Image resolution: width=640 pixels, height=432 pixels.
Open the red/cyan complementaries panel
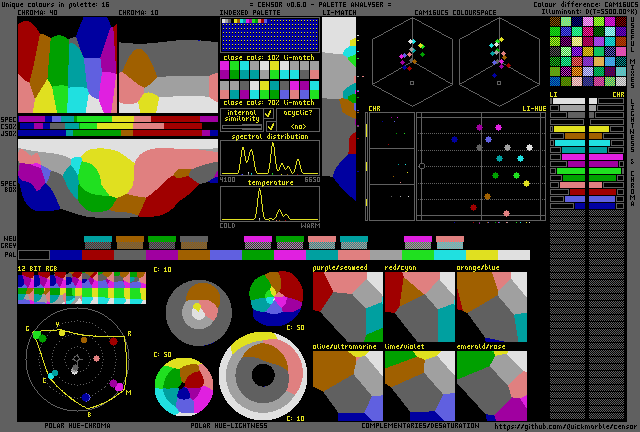[x=420, y=307]
